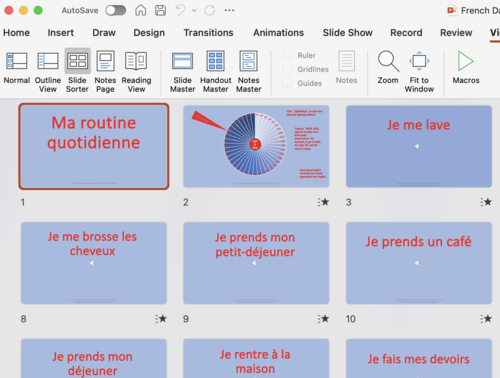Image resolution: width=500 pixels, height=378 pixels.
Task: Enable the Guides checkbox
Action: (x=287, y=83)
